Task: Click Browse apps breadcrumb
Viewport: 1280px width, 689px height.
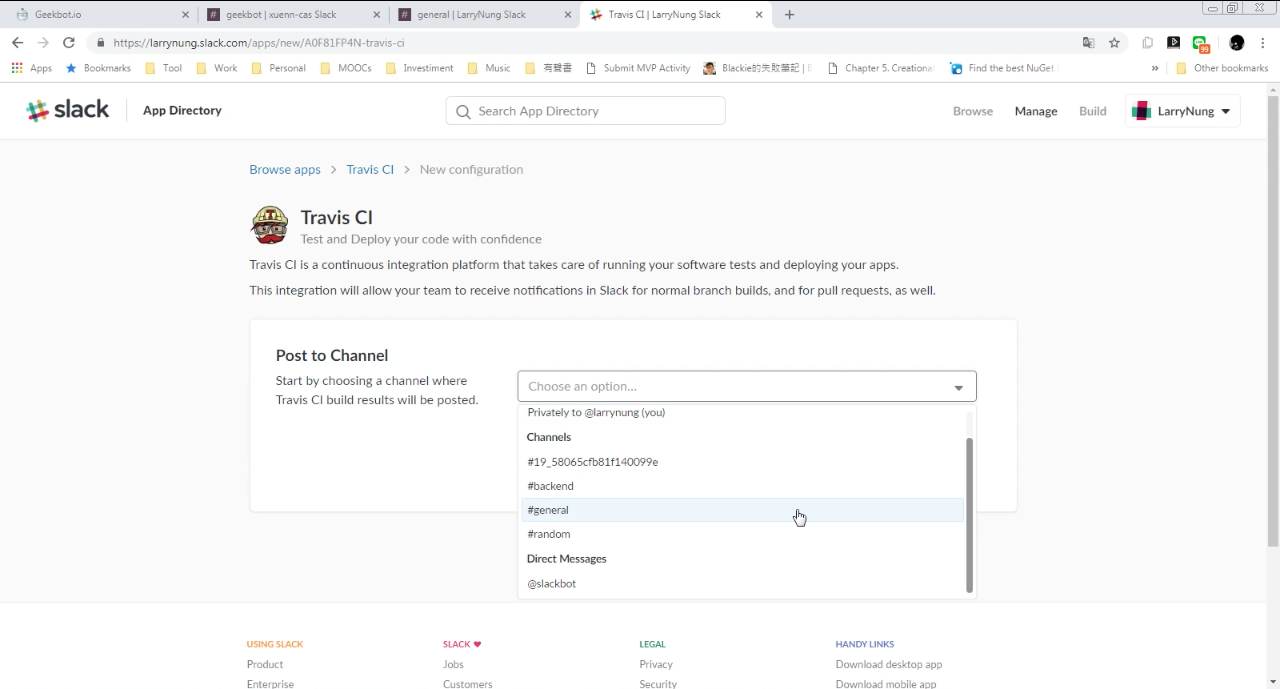Action: point(285,170)
